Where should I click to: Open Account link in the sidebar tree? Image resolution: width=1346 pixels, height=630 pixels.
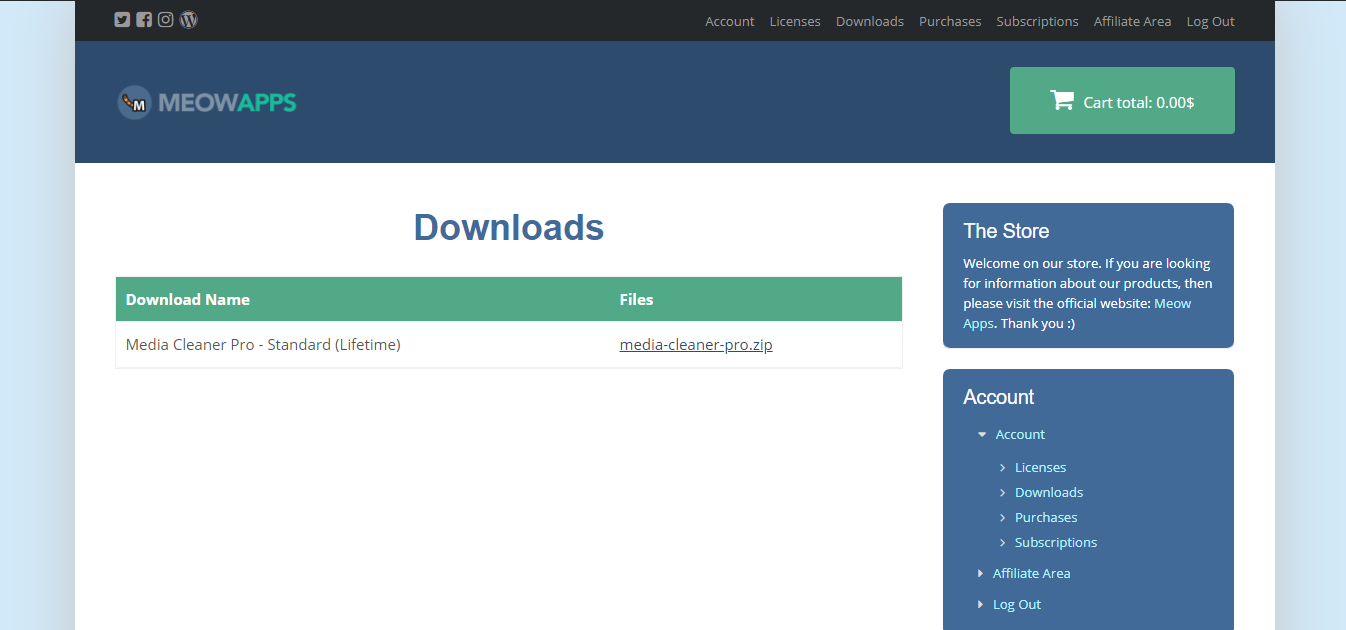coord(1020,434)
